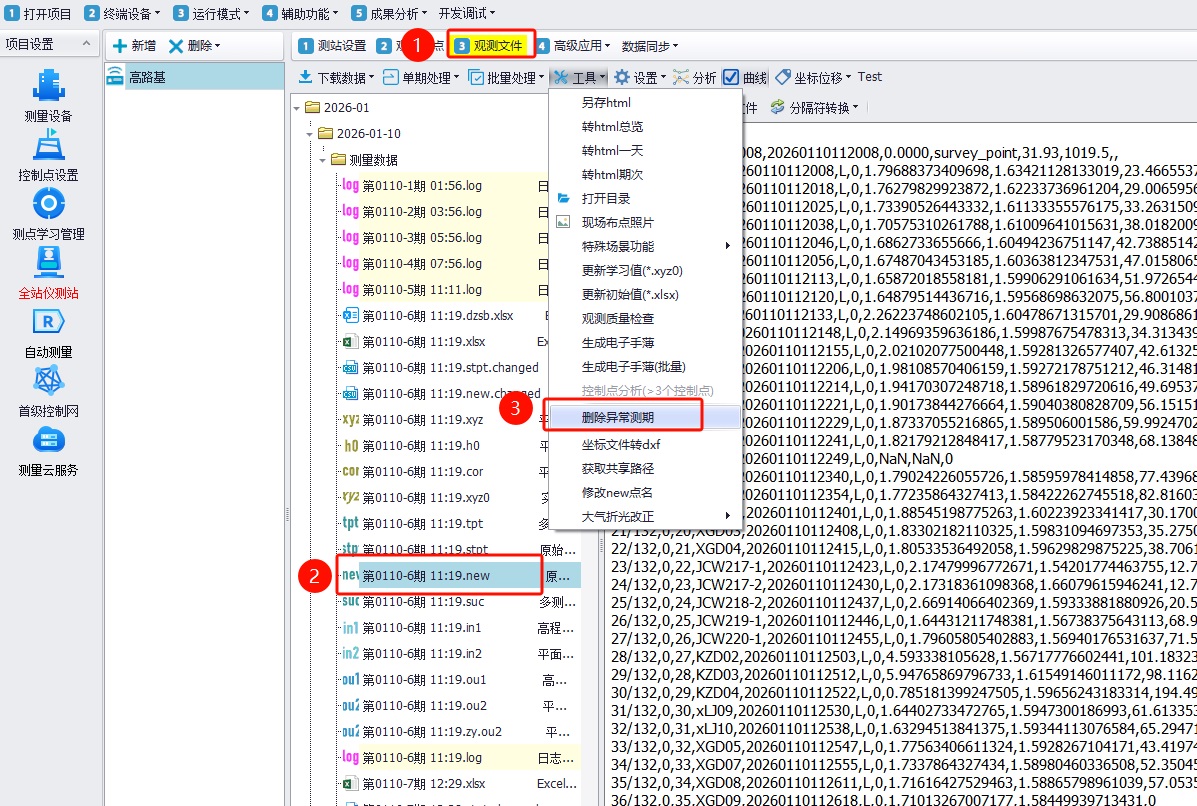1197x806 pixels.
Task: Open the 批量处理 dropdown
Action: pos(506,77)
